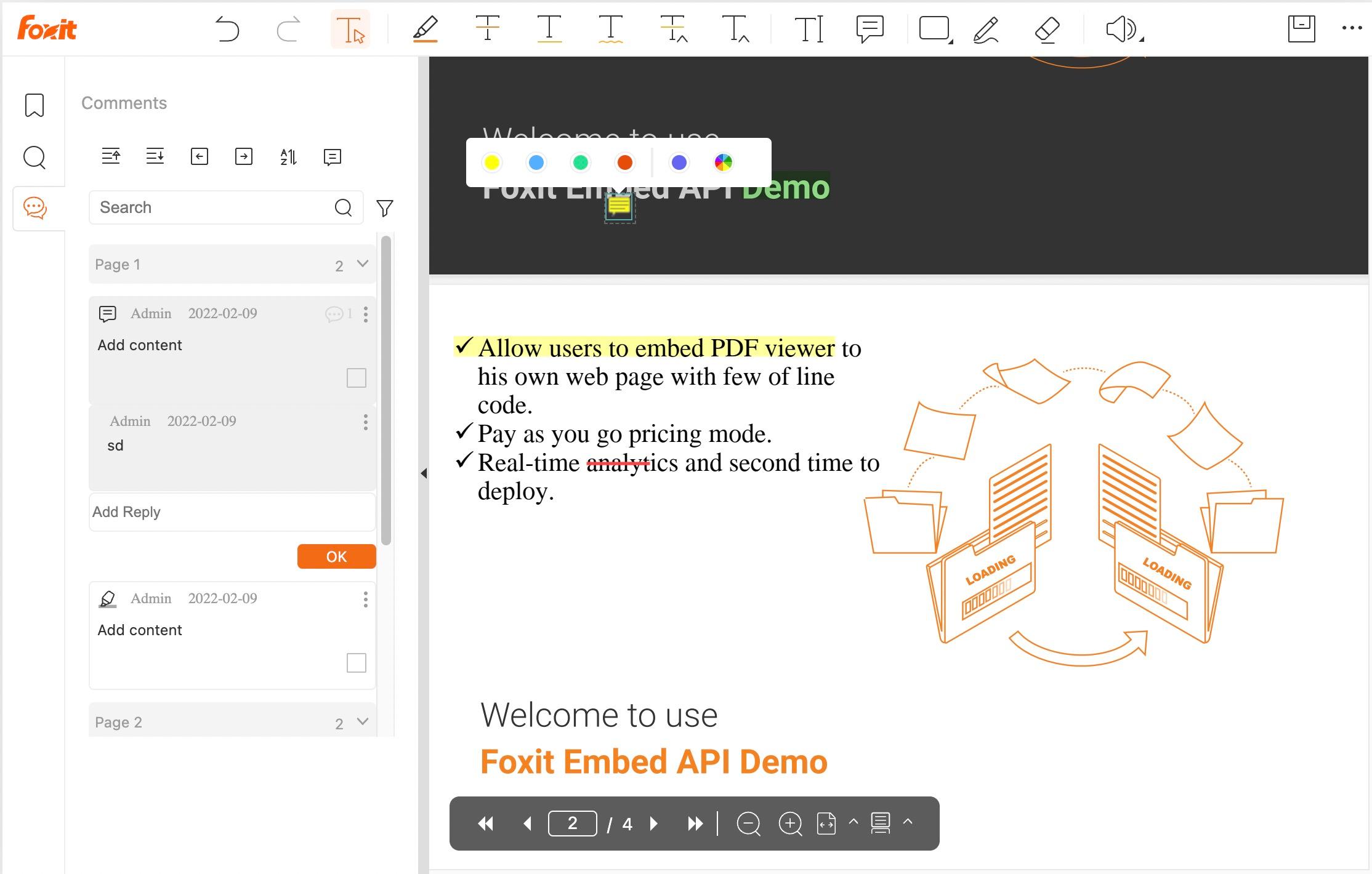Open the comments filter funnel
1372x874 pixels.
pyautogui.click(x=385, y=208)
